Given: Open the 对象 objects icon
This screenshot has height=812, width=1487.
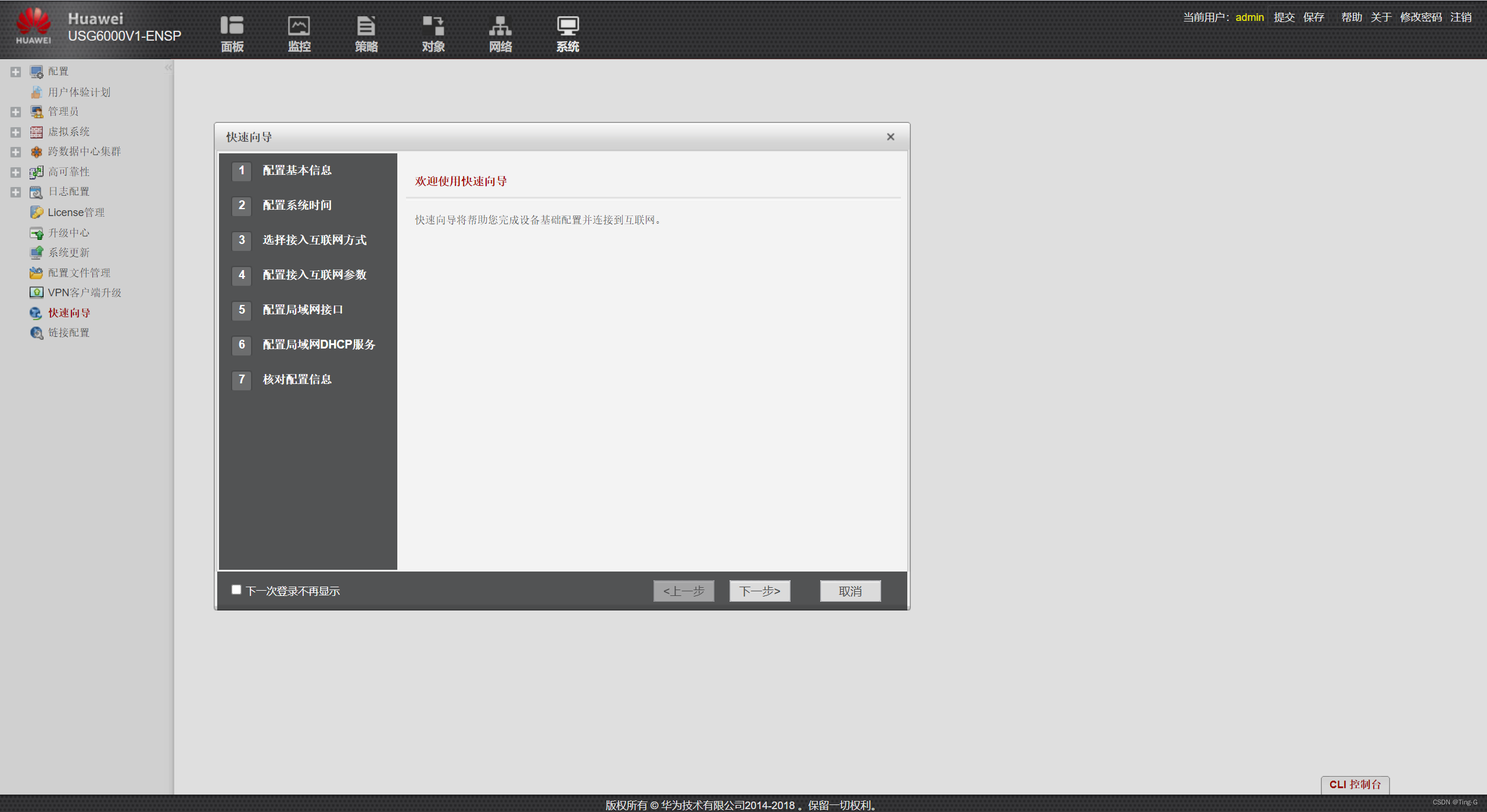Looking at the screenshot, I should click(x=433, y=26).
